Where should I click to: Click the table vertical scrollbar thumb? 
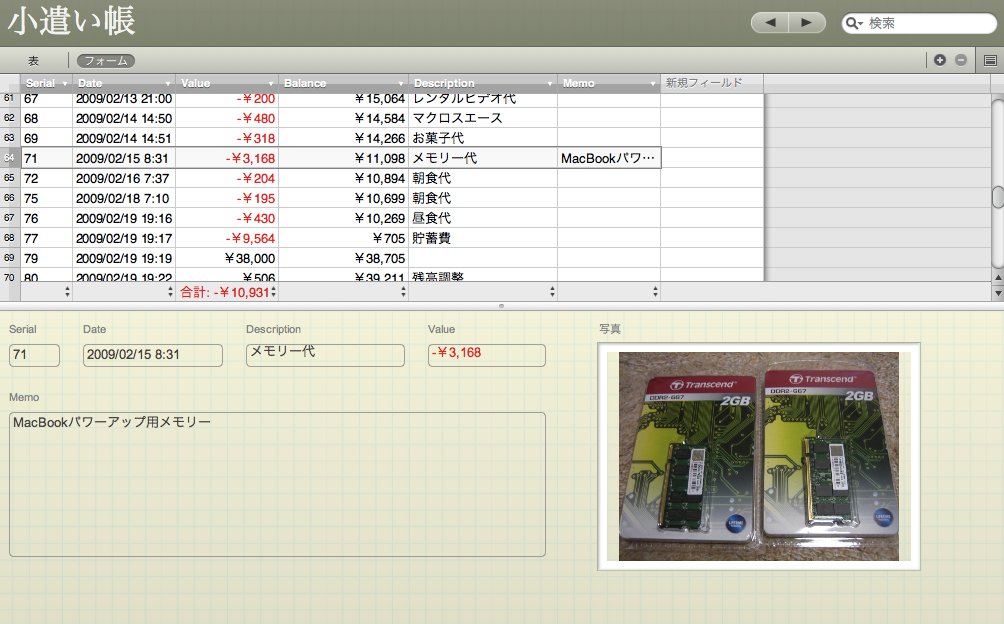pos(998,197)
